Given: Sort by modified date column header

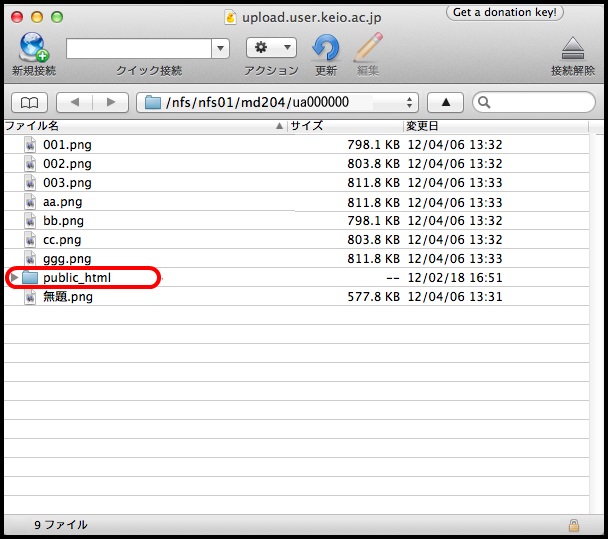Looking at the screenshot, I should (x=500, y=126).
